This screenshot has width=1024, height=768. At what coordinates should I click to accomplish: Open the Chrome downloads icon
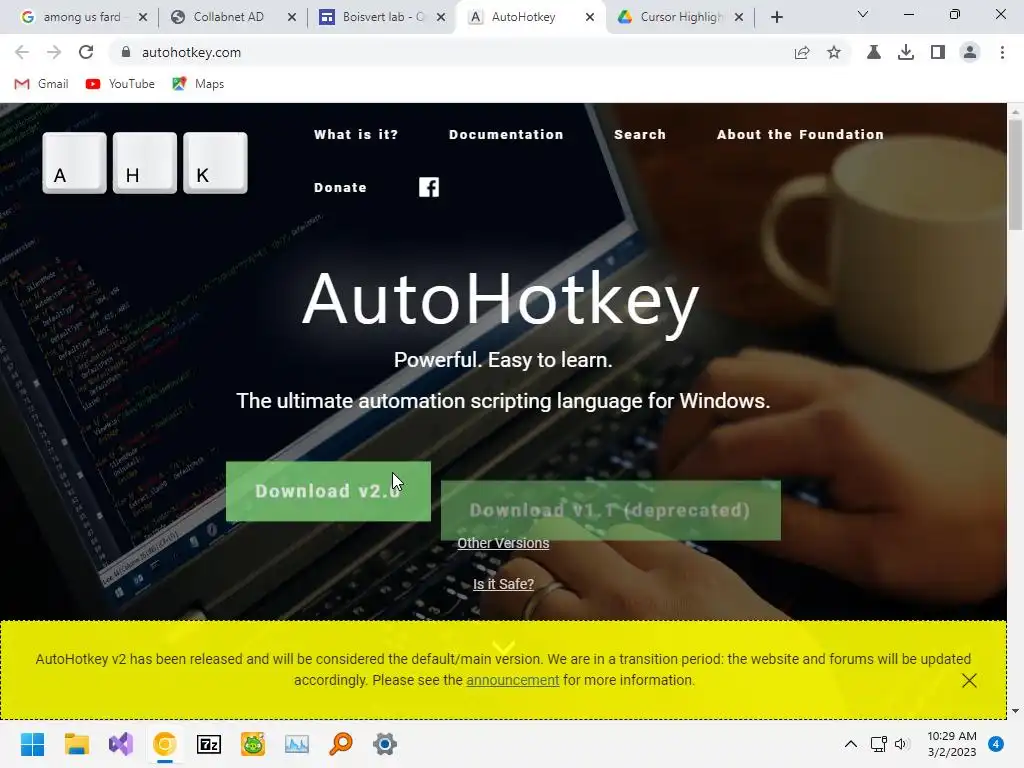tap(906, 52)
